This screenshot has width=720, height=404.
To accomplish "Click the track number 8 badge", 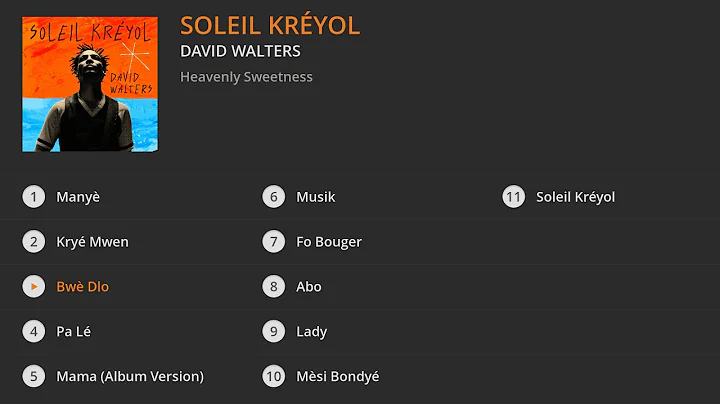I will point(274,287).
